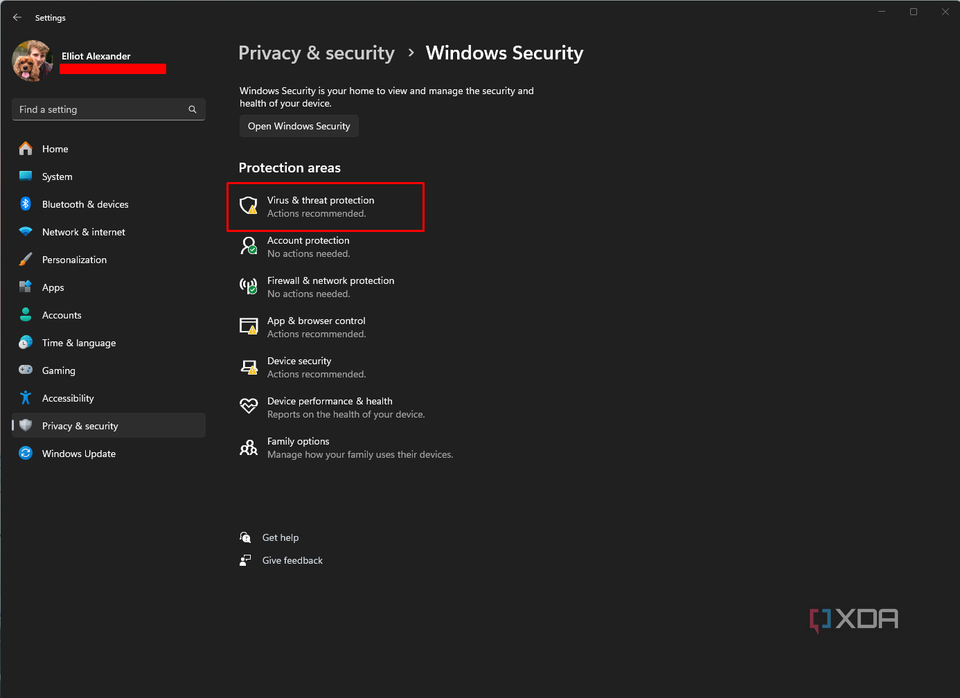This screenshot has height=698, width=960.
Task: Open App & browser control
Action: [x=302, y=327]
